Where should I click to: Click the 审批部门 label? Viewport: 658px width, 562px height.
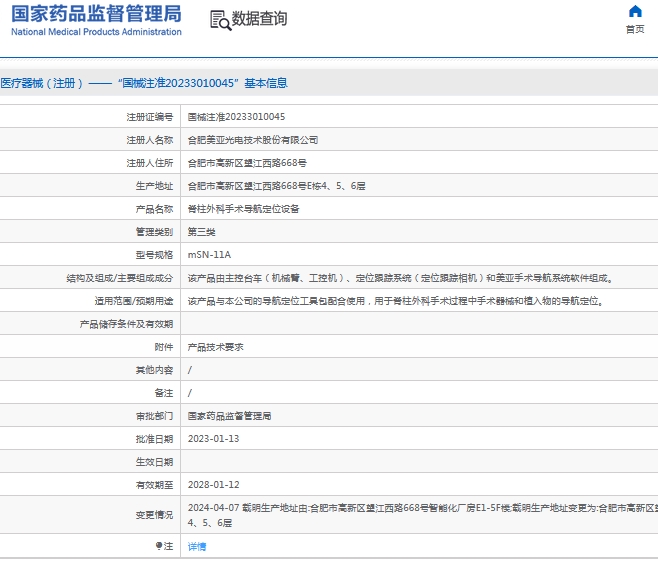154,416
